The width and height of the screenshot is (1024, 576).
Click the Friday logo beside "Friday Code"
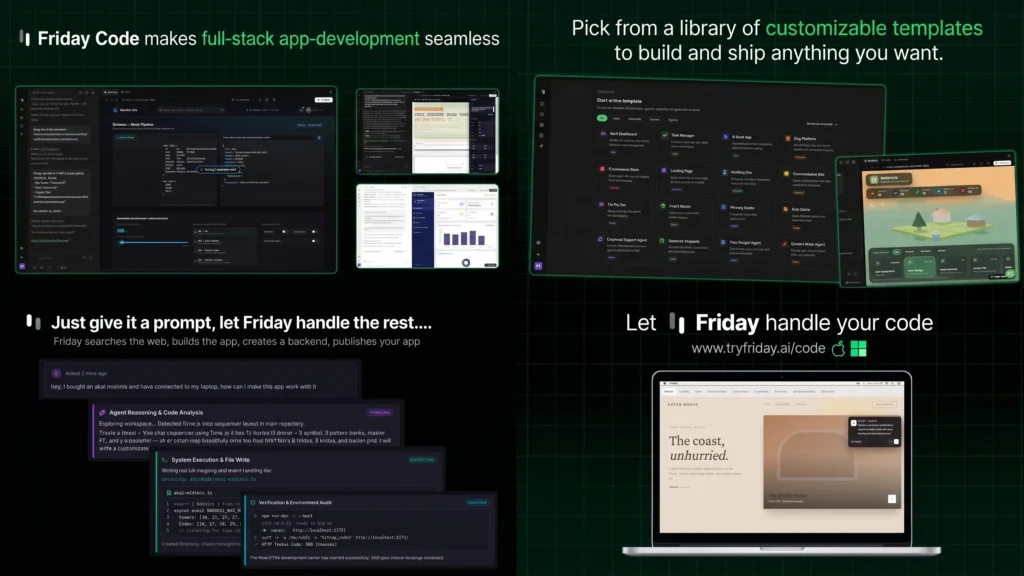(x=25, y=38)
